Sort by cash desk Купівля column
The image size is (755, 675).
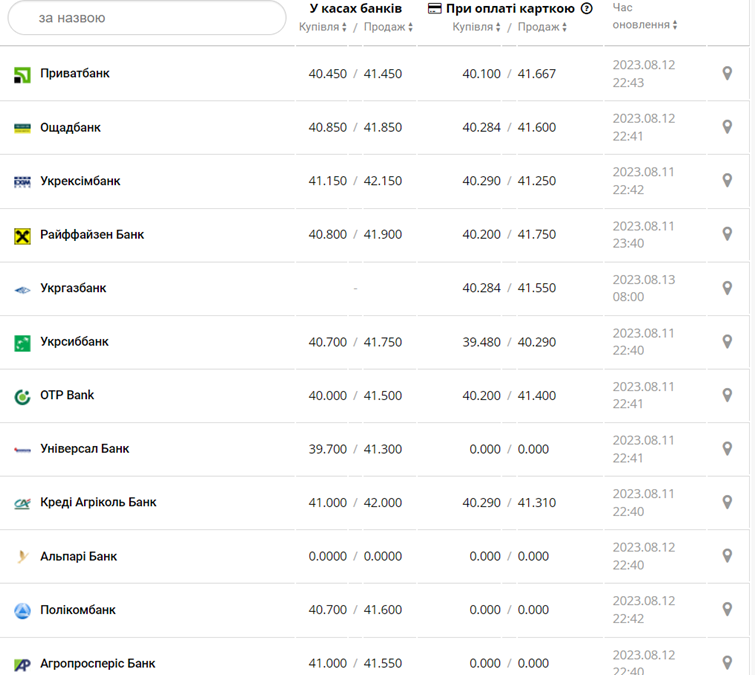[323, 27]
